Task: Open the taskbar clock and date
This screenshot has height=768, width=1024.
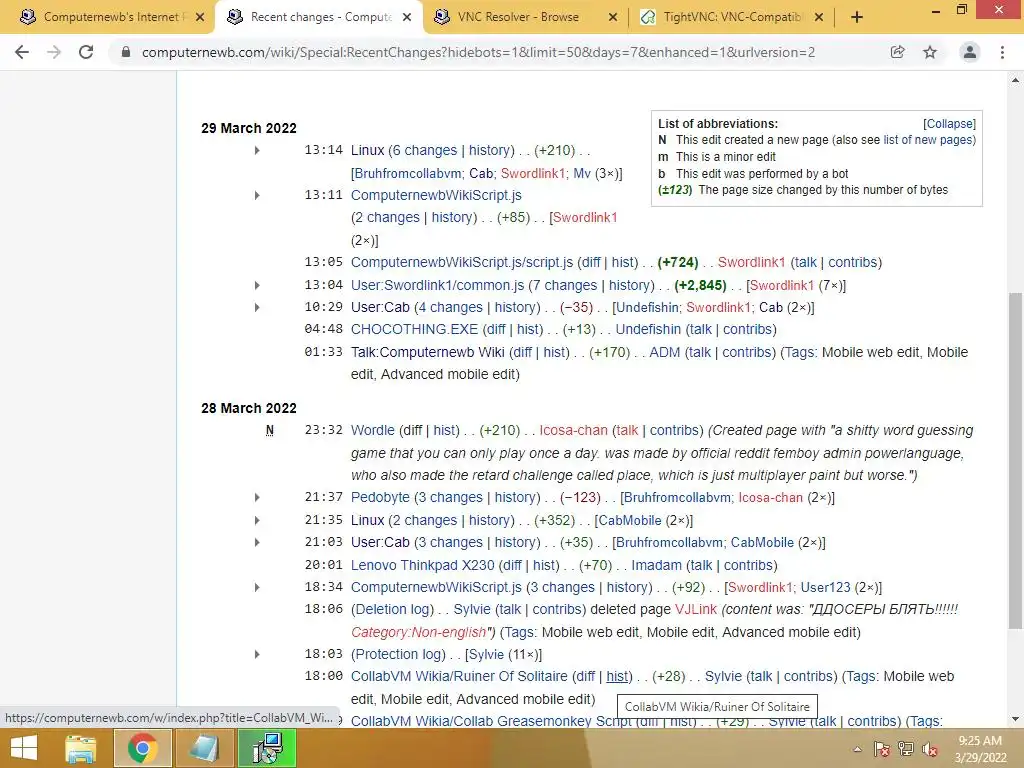Action: pos(980,749)
